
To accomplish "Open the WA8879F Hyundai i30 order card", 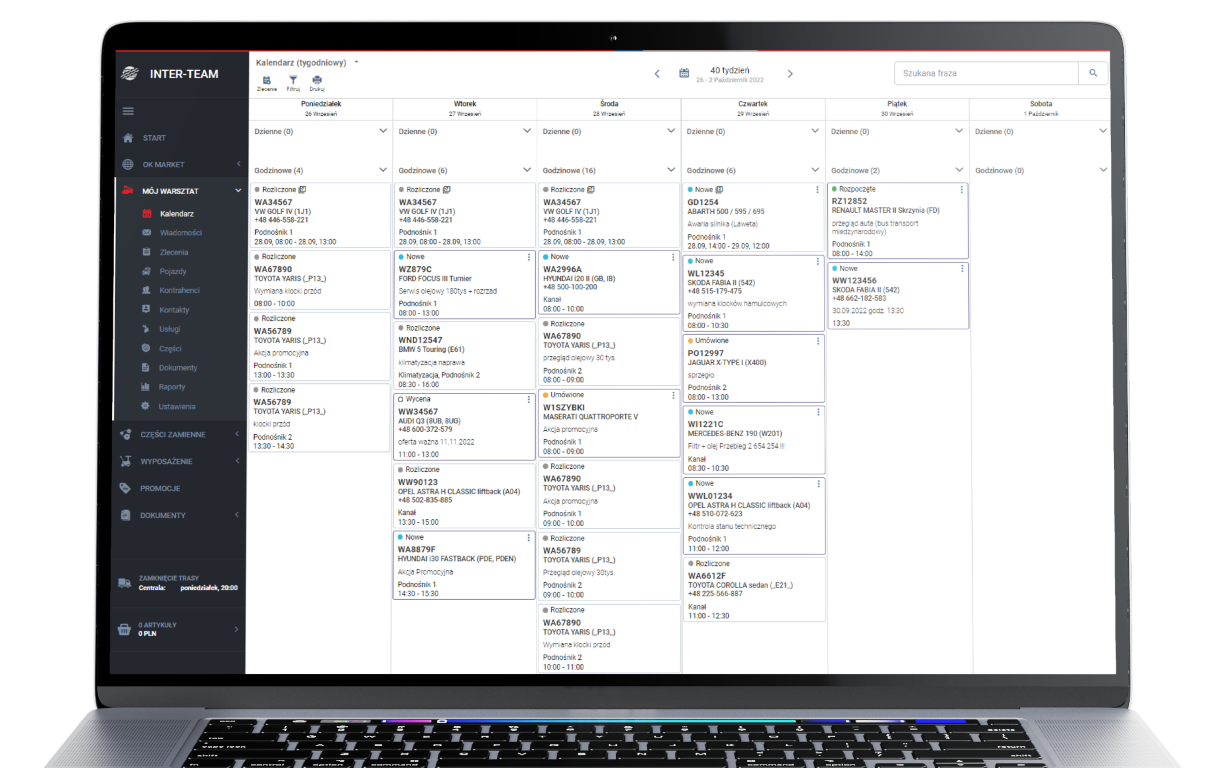I will (463, 565).
